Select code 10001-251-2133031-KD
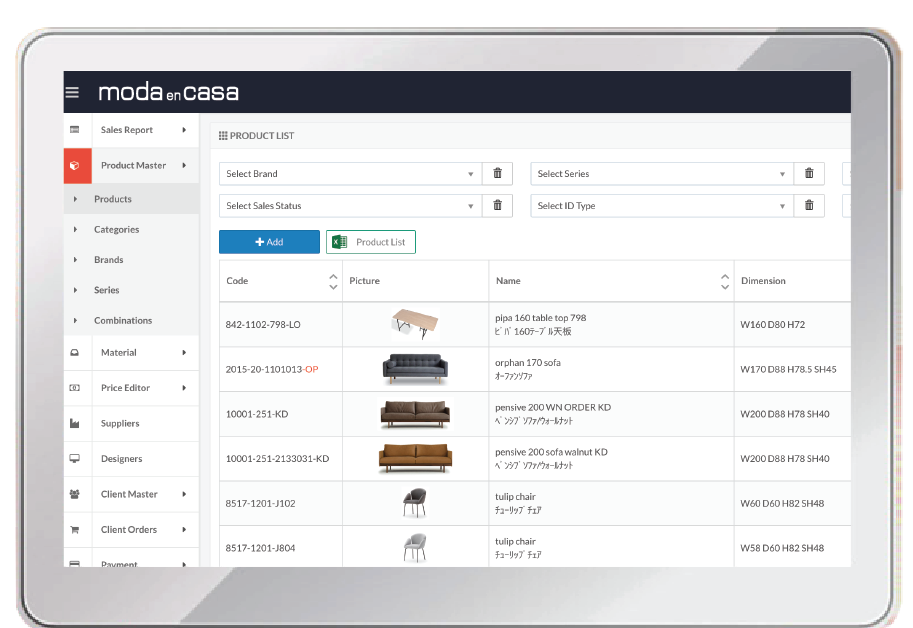Screen dimensions: 913x628 click(x=277, y=459)
